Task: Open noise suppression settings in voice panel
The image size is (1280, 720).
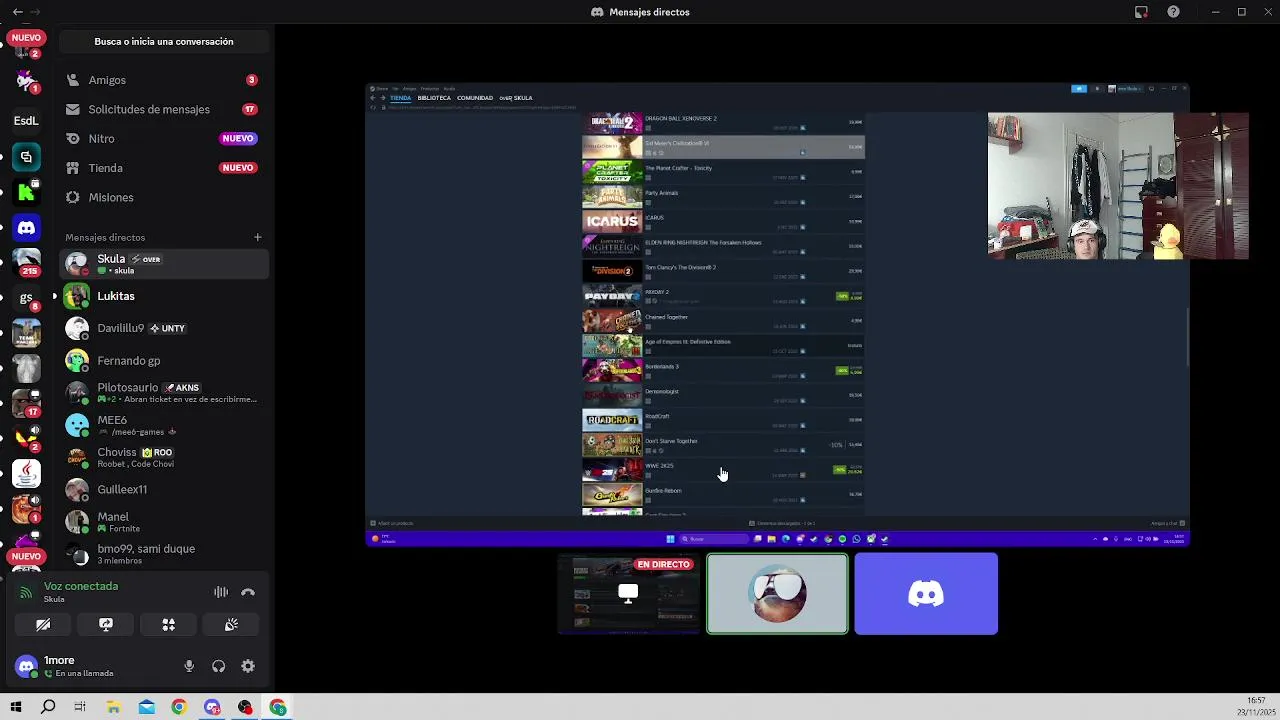Action: click(x=221, y=592)
